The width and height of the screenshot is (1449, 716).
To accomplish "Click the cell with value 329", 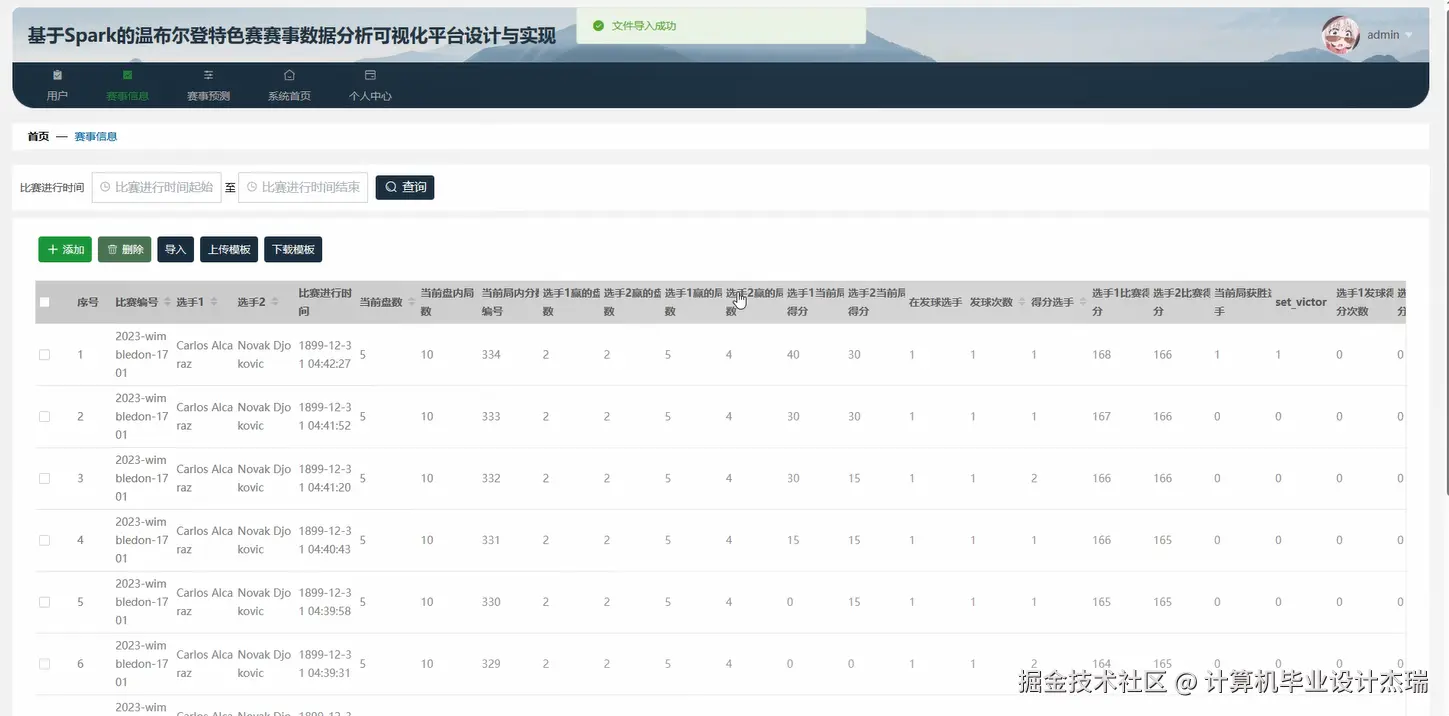I will [491, 664].
